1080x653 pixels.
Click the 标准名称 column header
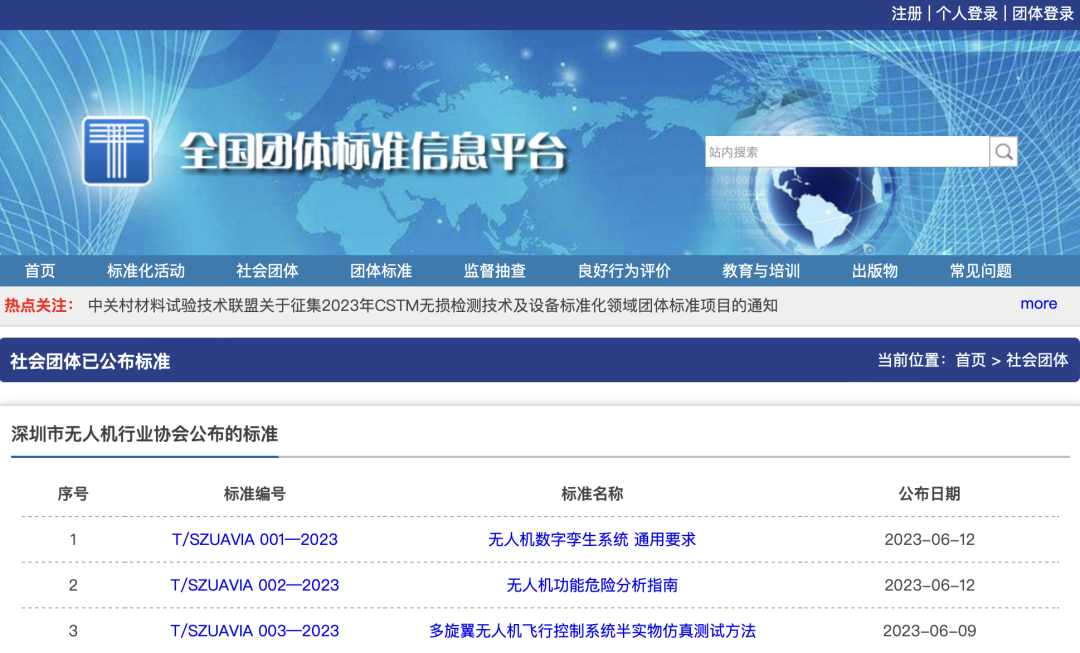[x=592, y=493]
